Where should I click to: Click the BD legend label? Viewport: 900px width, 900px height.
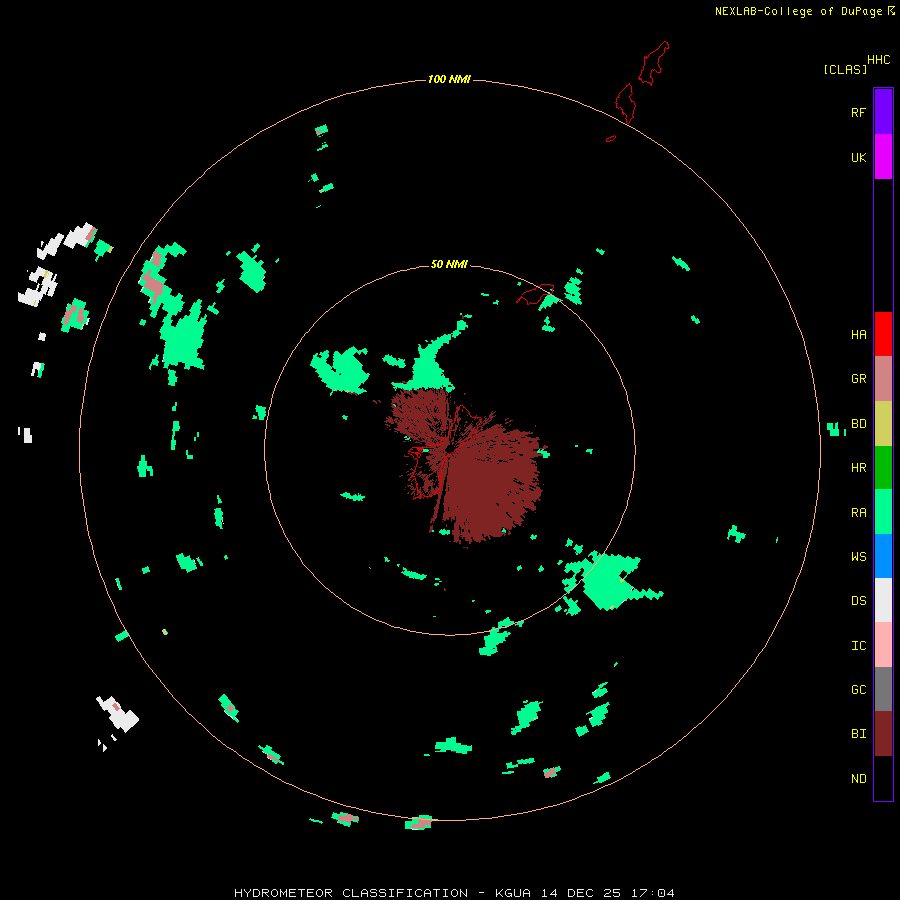[858, 424]
